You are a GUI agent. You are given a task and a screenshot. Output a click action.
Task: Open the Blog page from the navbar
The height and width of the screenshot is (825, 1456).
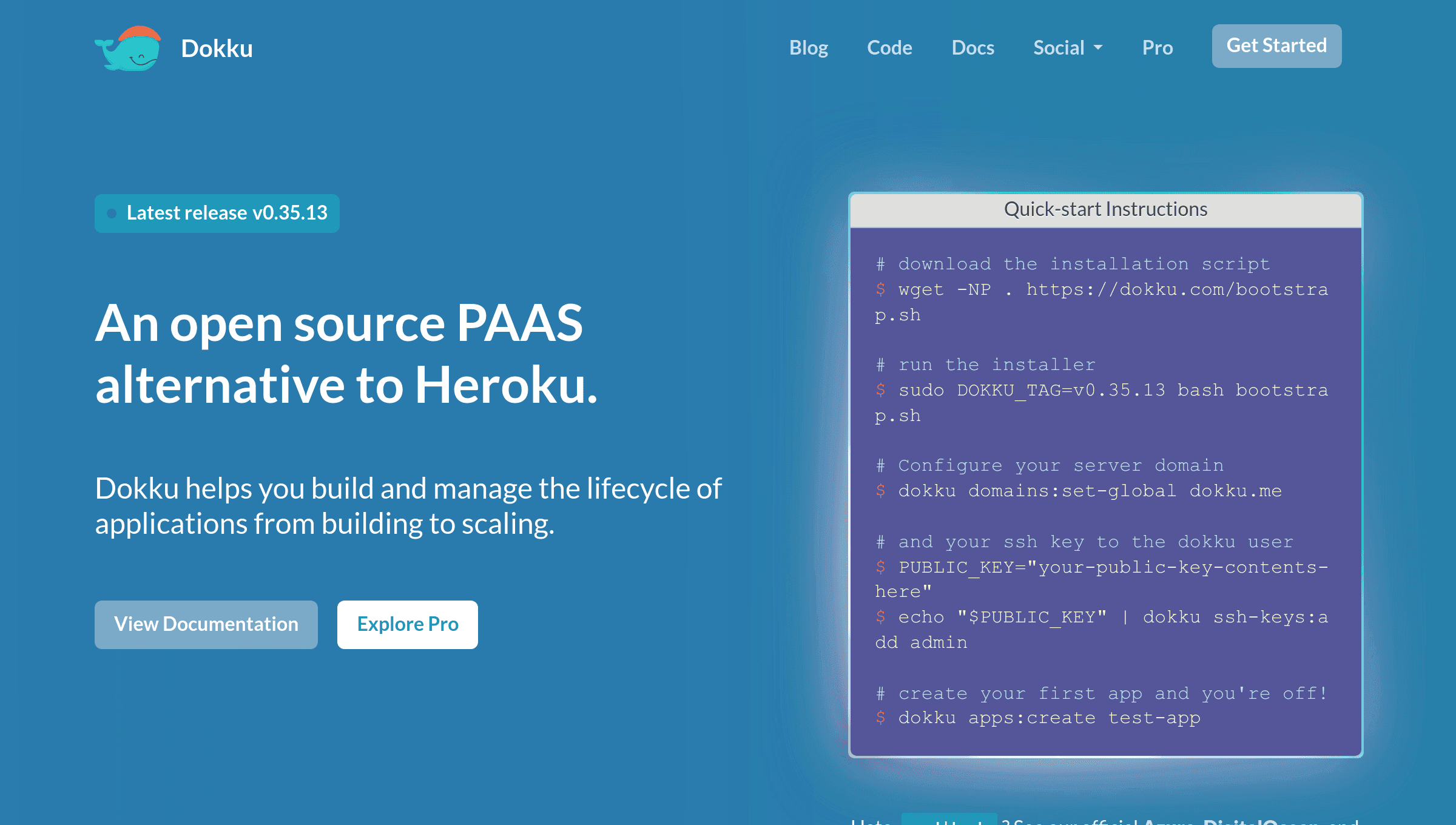(x=808, y=47)
